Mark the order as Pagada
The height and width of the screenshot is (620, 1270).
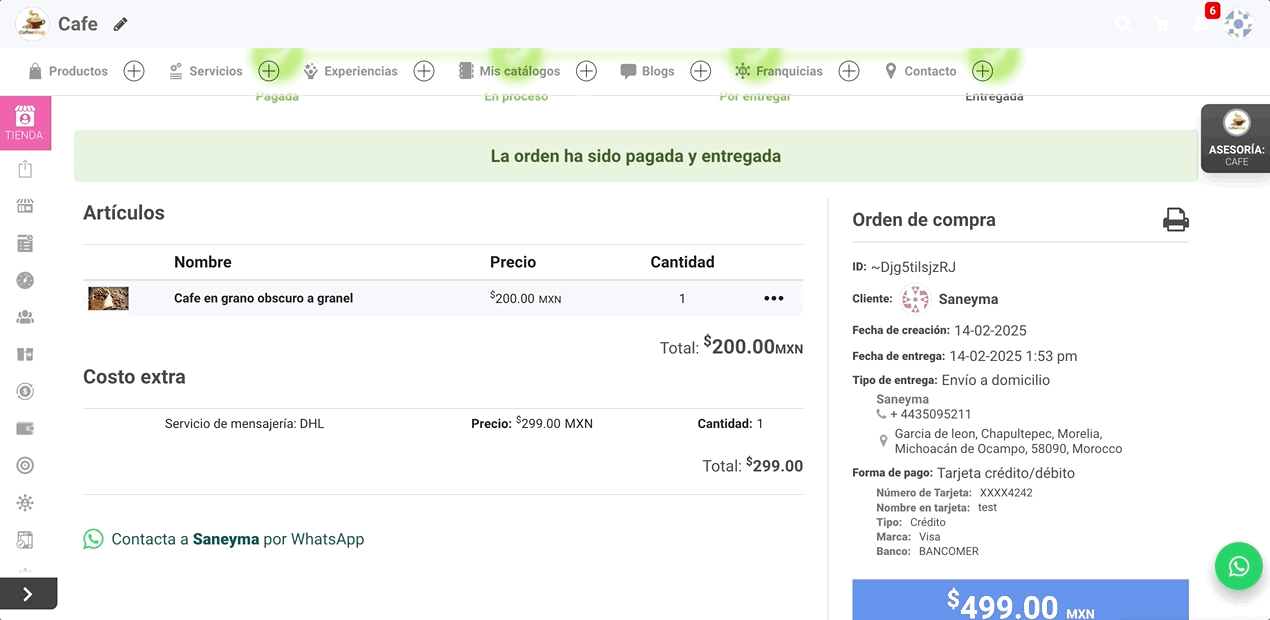pos(277,96)
